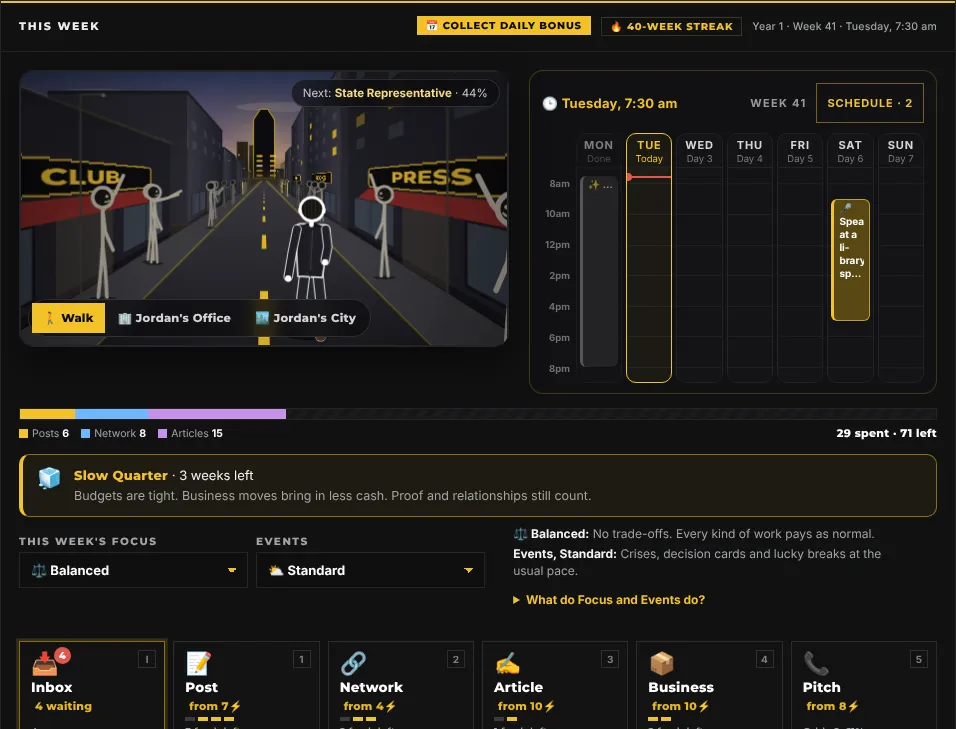This screenshot has width=956, height=729.
Task: Click the yellow Posts segment of the energy bar
Action: coord(48,414)
